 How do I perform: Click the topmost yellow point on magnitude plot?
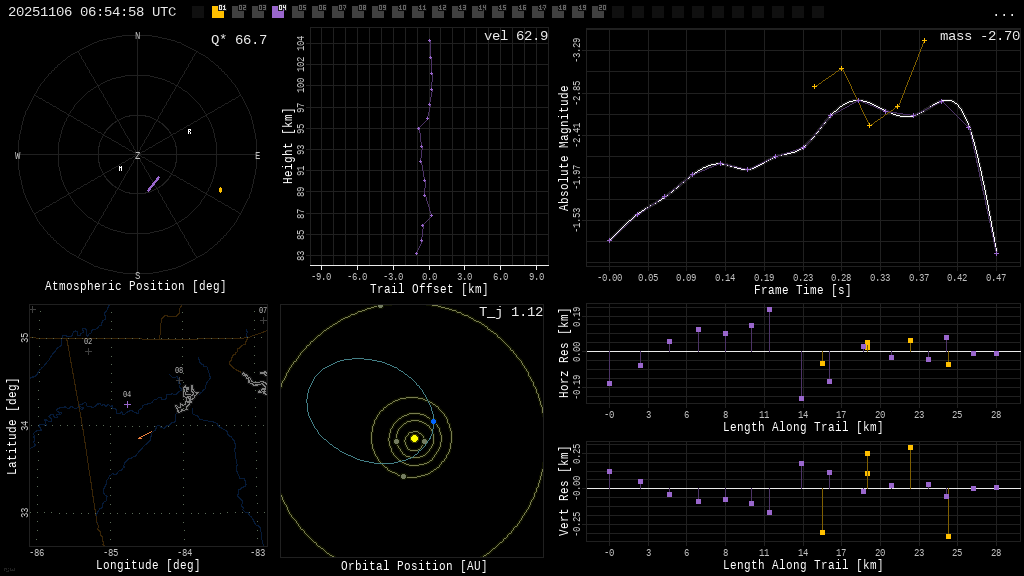click(x=924, y=41)
